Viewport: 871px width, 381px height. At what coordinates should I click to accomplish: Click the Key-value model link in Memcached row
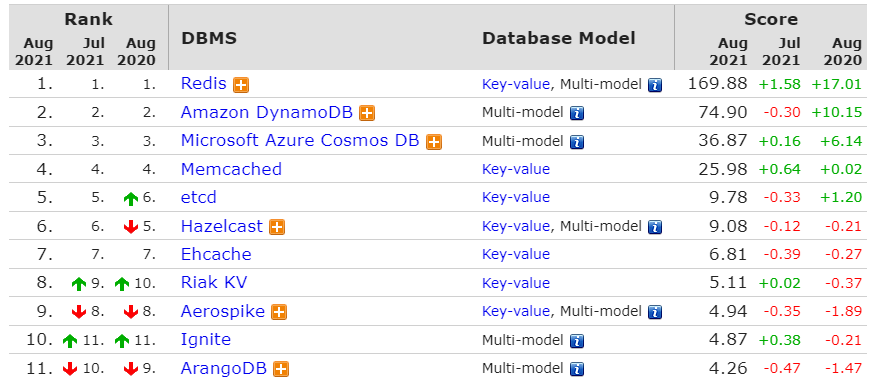(515, 169)
